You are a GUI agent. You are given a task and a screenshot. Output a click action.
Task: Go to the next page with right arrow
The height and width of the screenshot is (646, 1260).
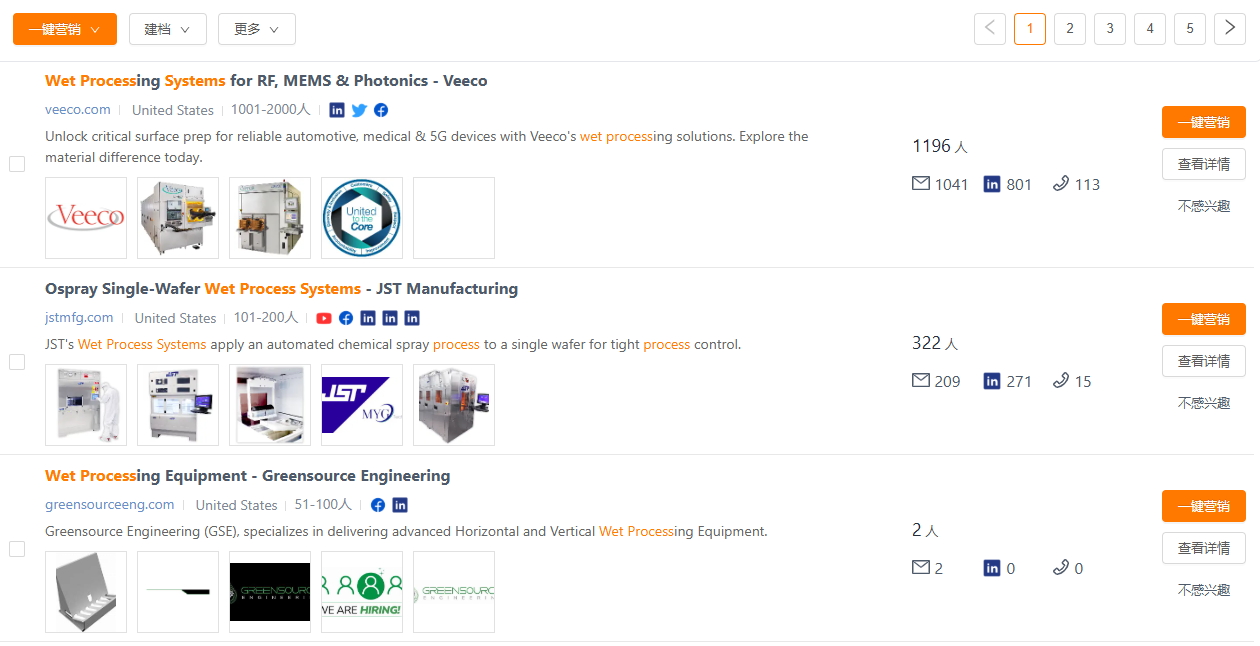(x=1230, y=29)
